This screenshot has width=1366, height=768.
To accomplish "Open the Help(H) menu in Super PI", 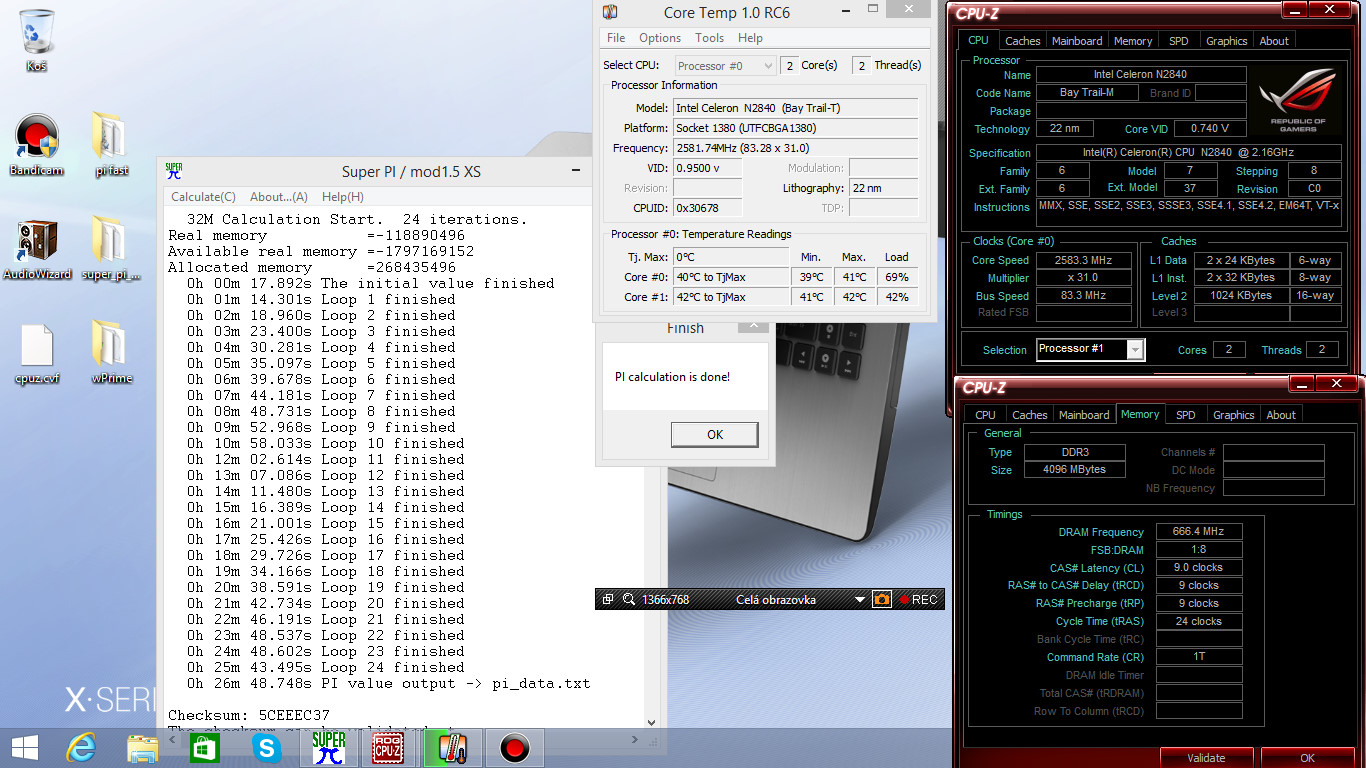I will [x=343, y=197].
